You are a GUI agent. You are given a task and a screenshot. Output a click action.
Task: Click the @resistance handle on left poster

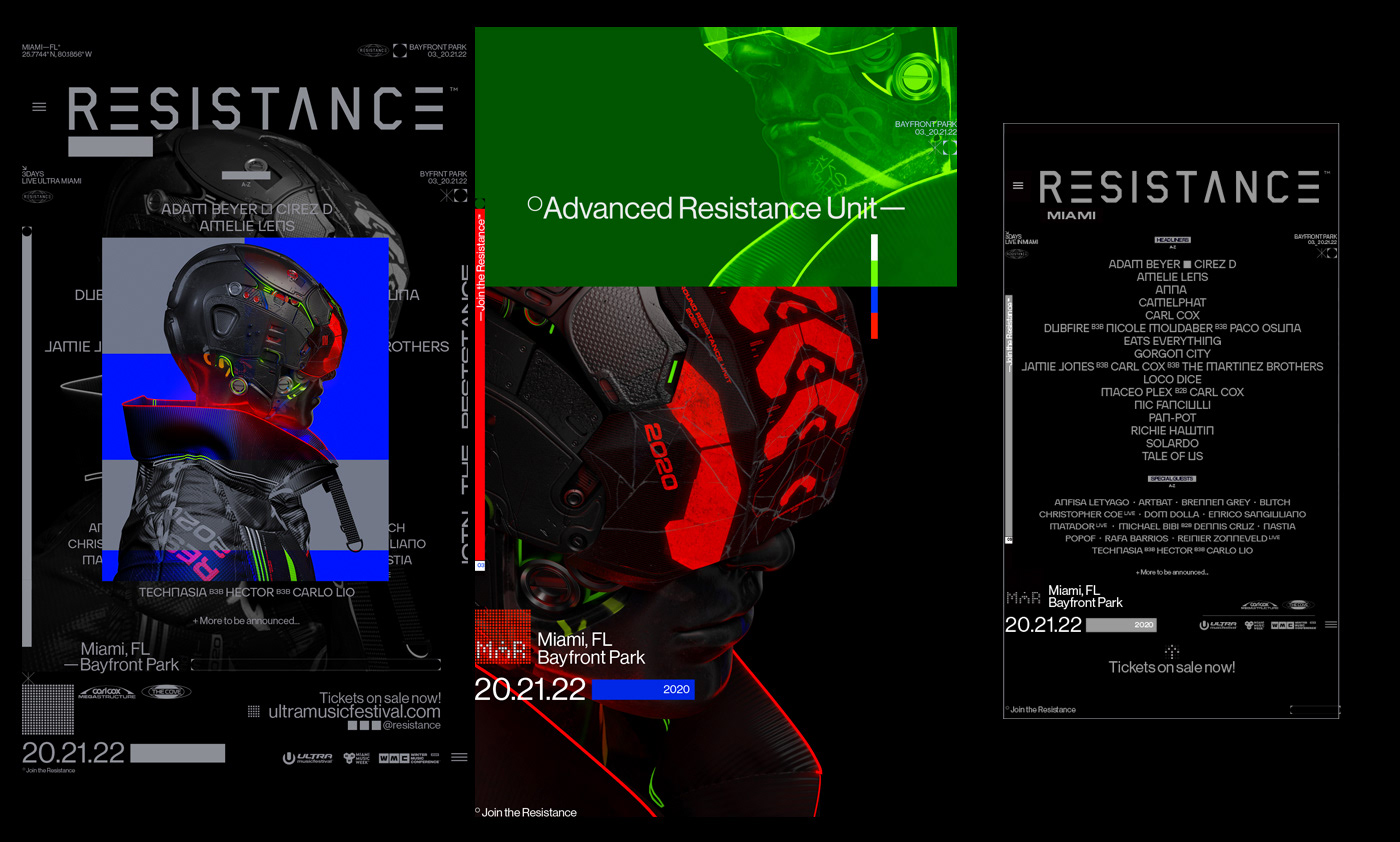(x=412, y=726)
